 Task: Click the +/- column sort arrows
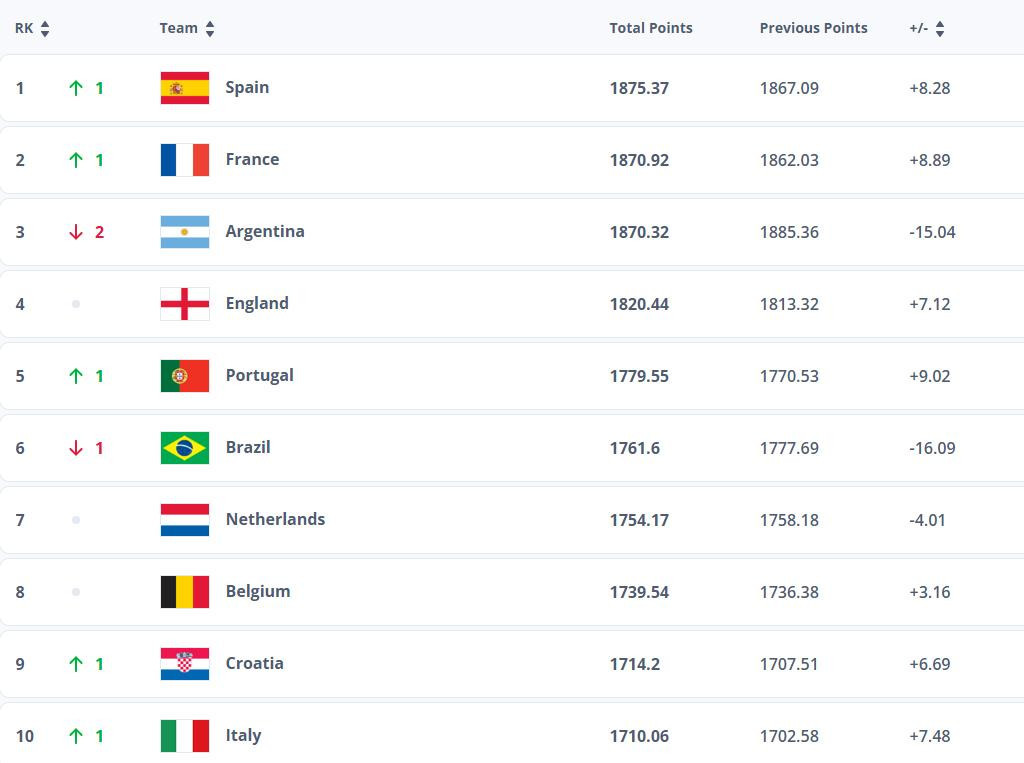pyautogui.click(x=939, y=28)
